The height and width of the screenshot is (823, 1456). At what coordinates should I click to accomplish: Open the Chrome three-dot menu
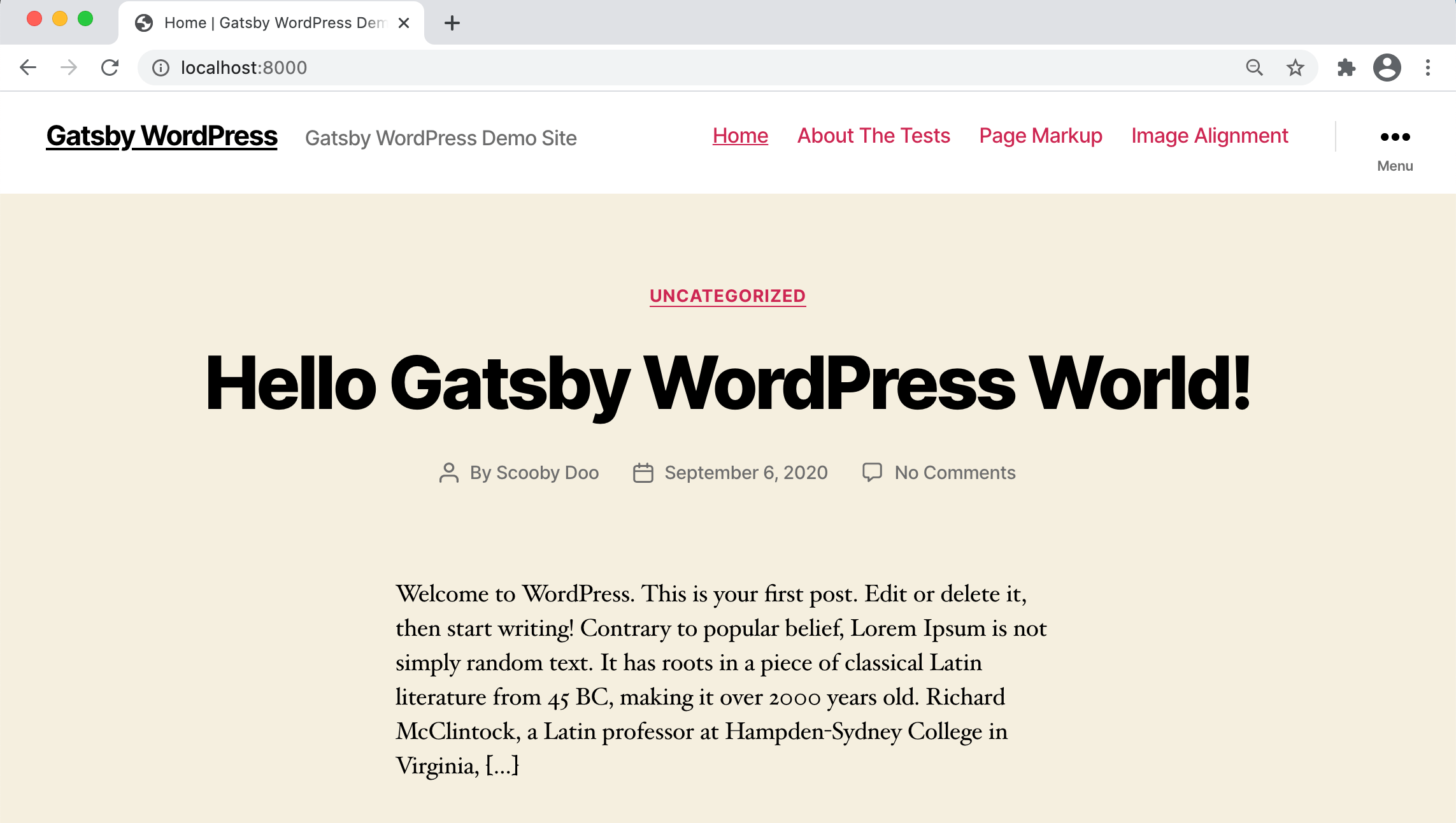point(1428,68)
